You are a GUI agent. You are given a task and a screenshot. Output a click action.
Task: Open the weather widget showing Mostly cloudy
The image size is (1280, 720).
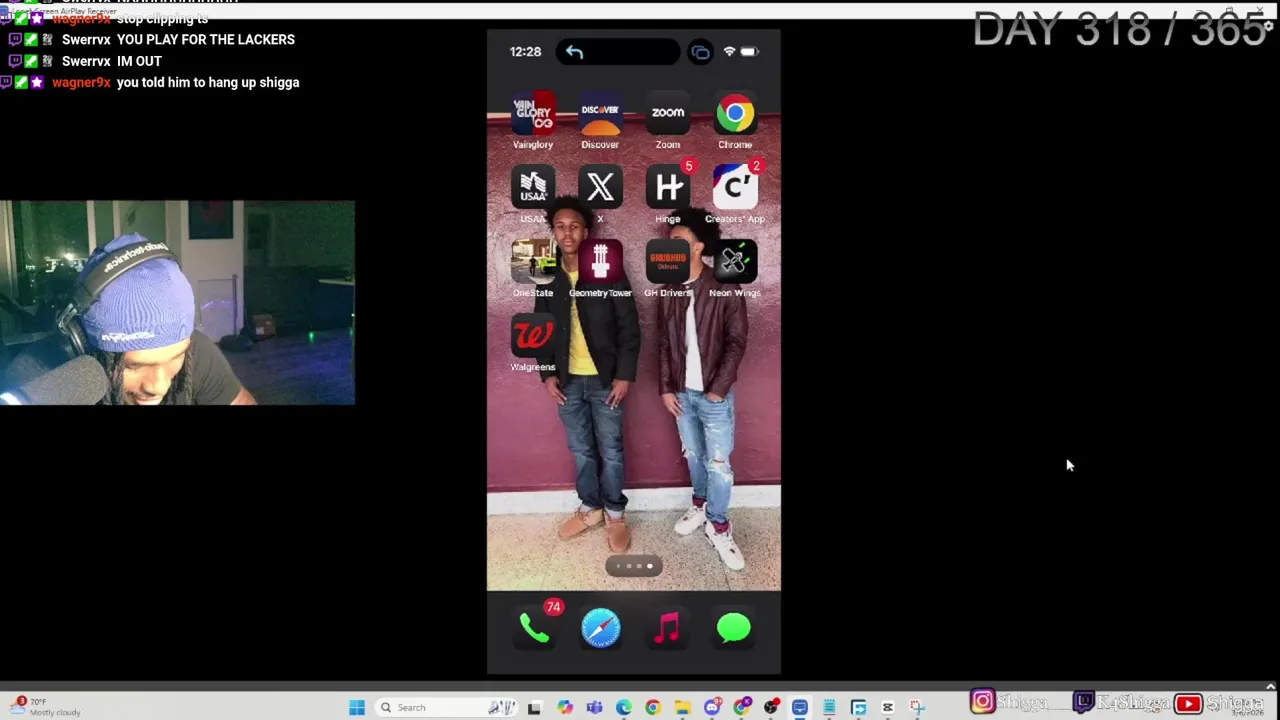[45, 707]
